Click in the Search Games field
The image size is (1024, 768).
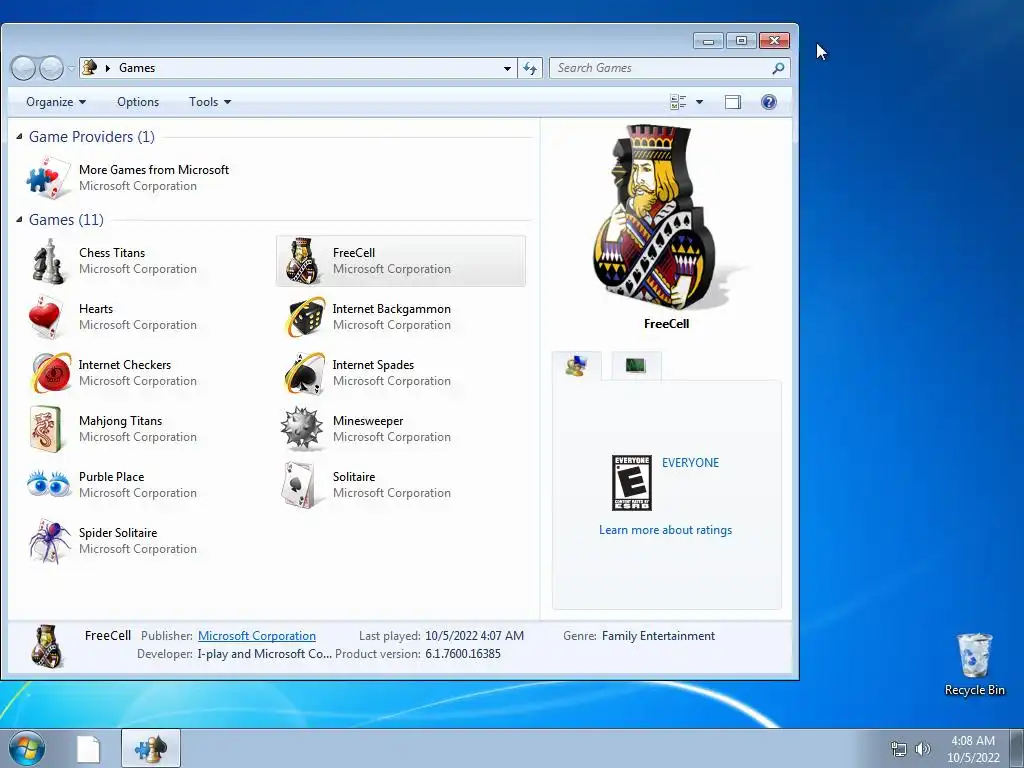(661, 68)
